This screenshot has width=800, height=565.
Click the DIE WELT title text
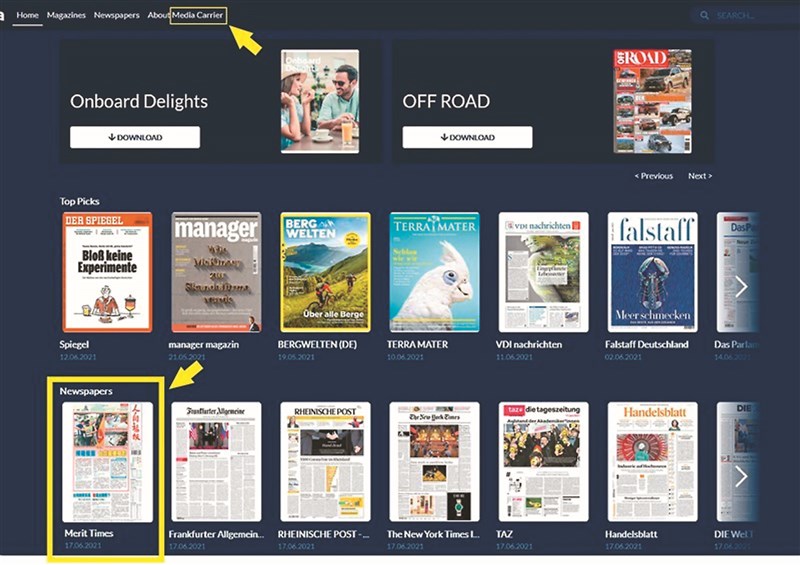734,534
